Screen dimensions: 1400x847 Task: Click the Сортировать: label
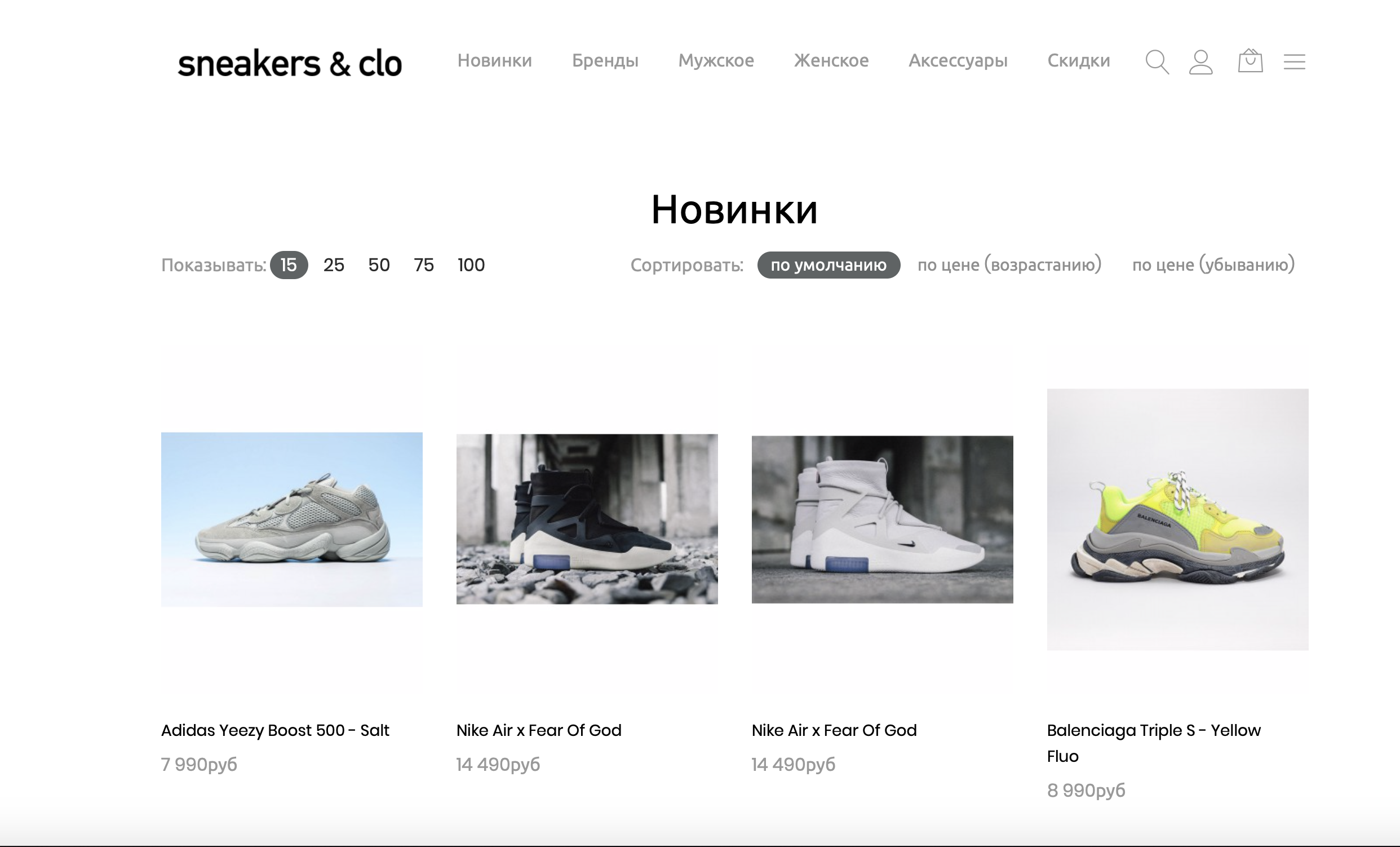[687, 266]
